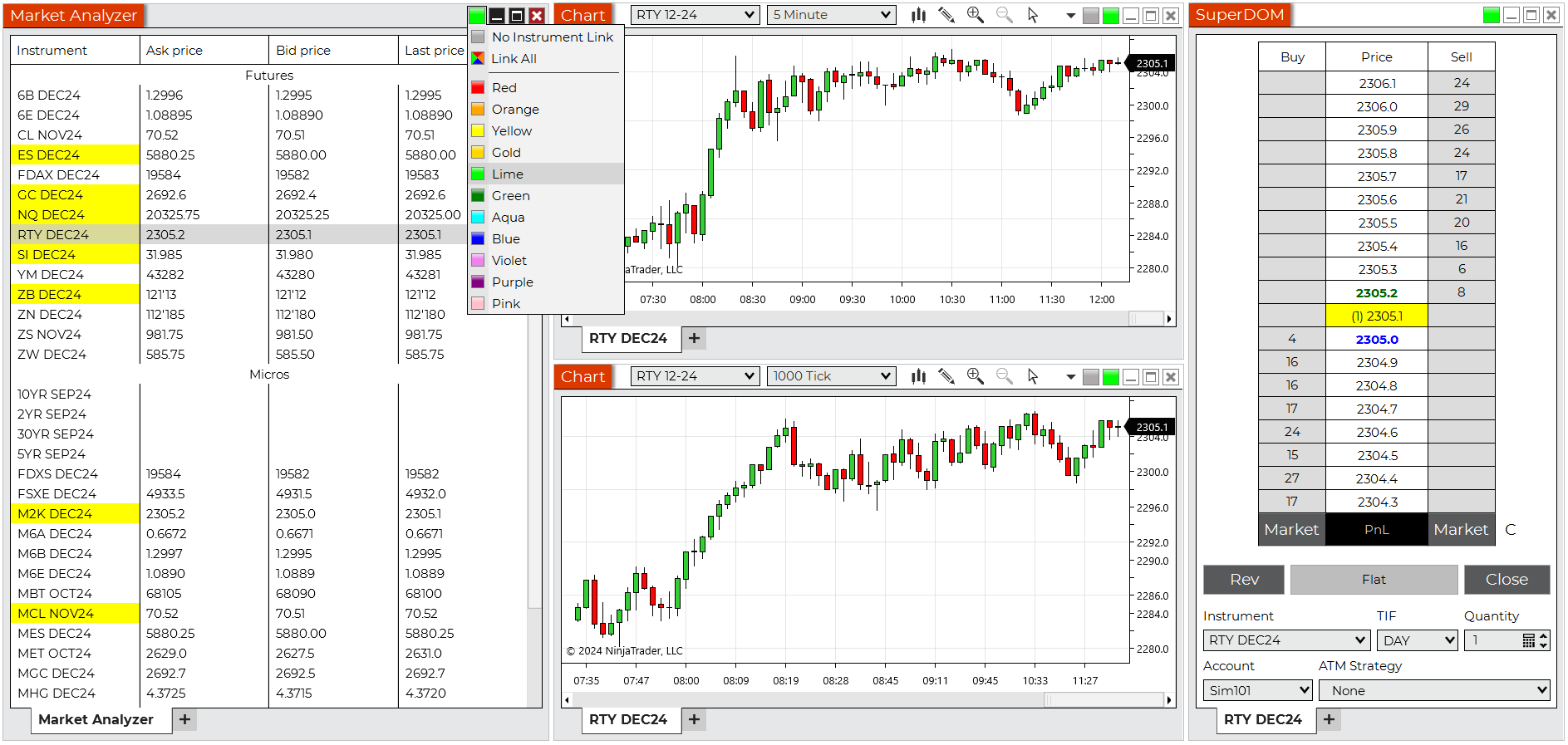Click green instrument link button in 1000 Tick chart
Screen dimensions: 1568x745
pos(1111,377)
